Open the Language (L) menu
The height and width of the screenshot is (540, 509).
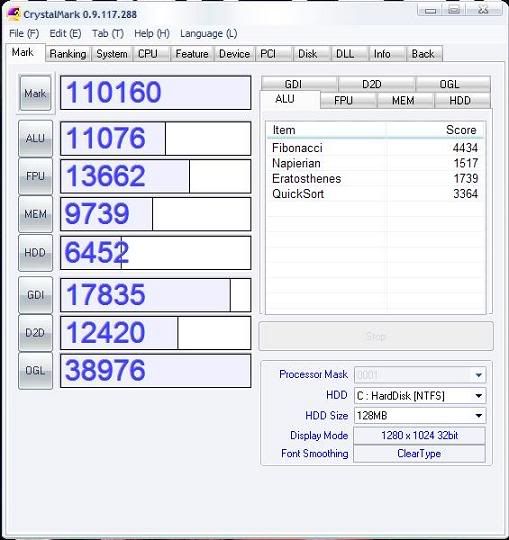tap(208, 33)
